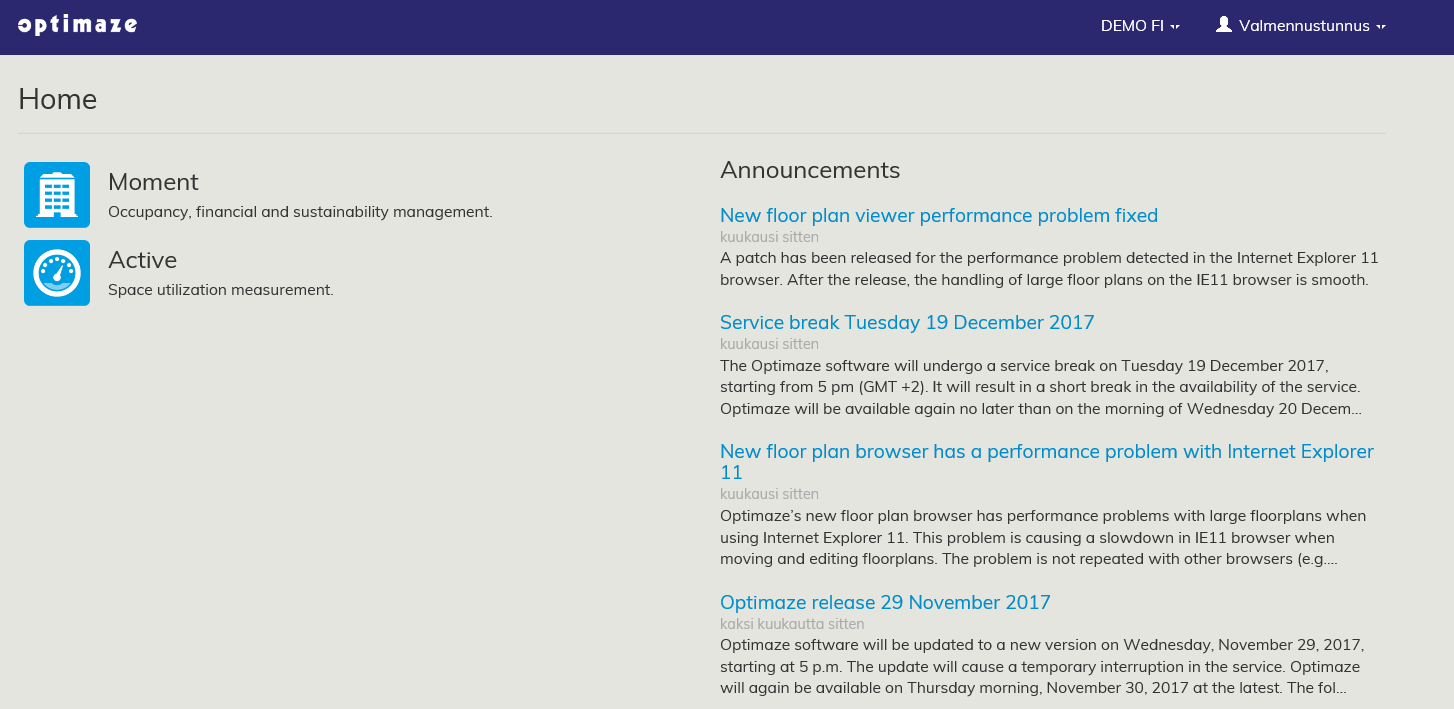Click the Home page heading
Screen dimensions: 1454x709
click(58, 99)
